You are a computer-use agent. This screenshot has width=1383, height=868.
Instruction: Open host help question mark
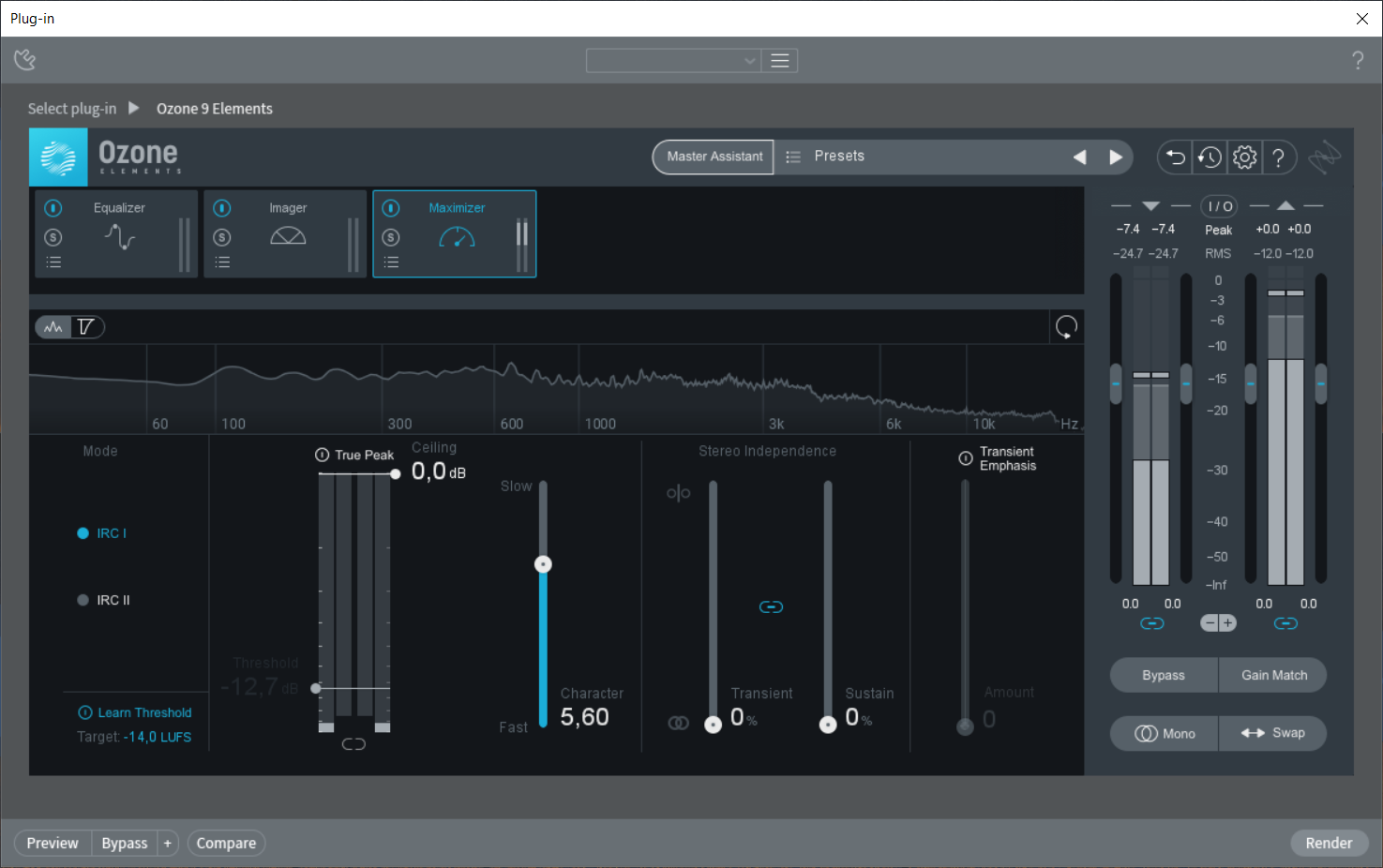[1358, 61]
